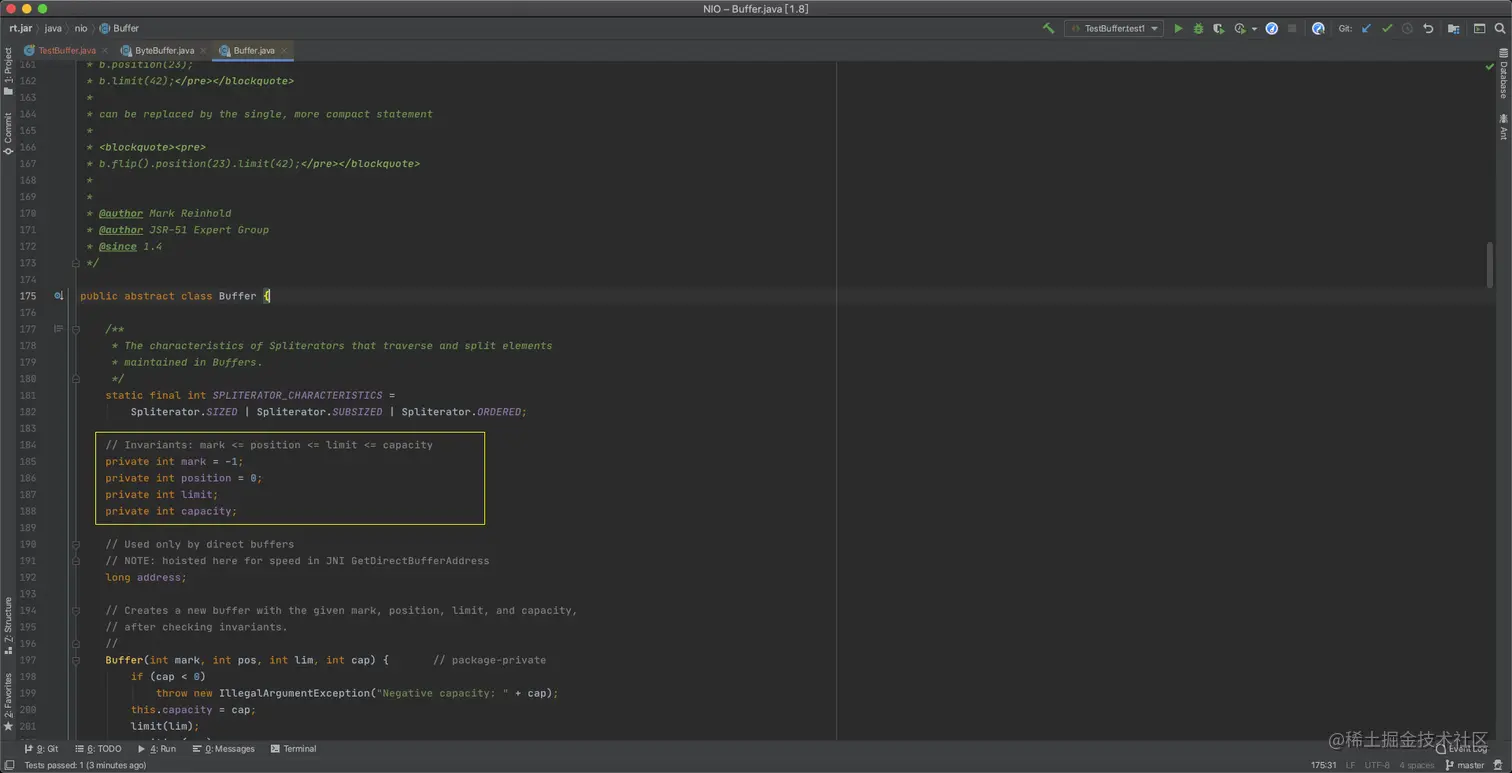Image resolution: width=1512 pixels, height=773 pixels.
Task: Click line number 197 in gutter
Action: 27,660
